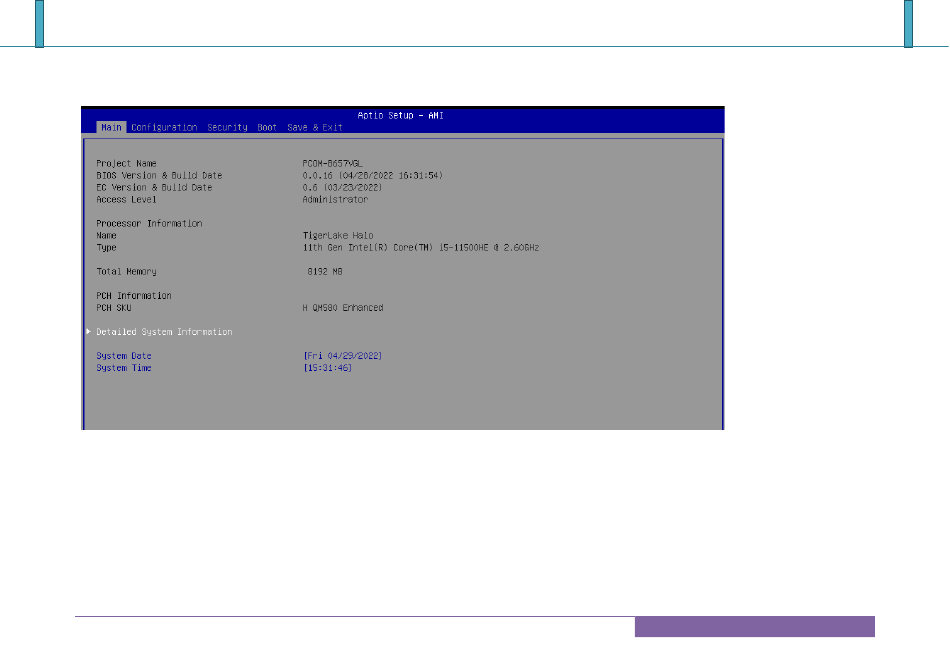Viewport: 950px width, 672px height.
Task: Switch to the Security tab
Action: click(227, 127)
